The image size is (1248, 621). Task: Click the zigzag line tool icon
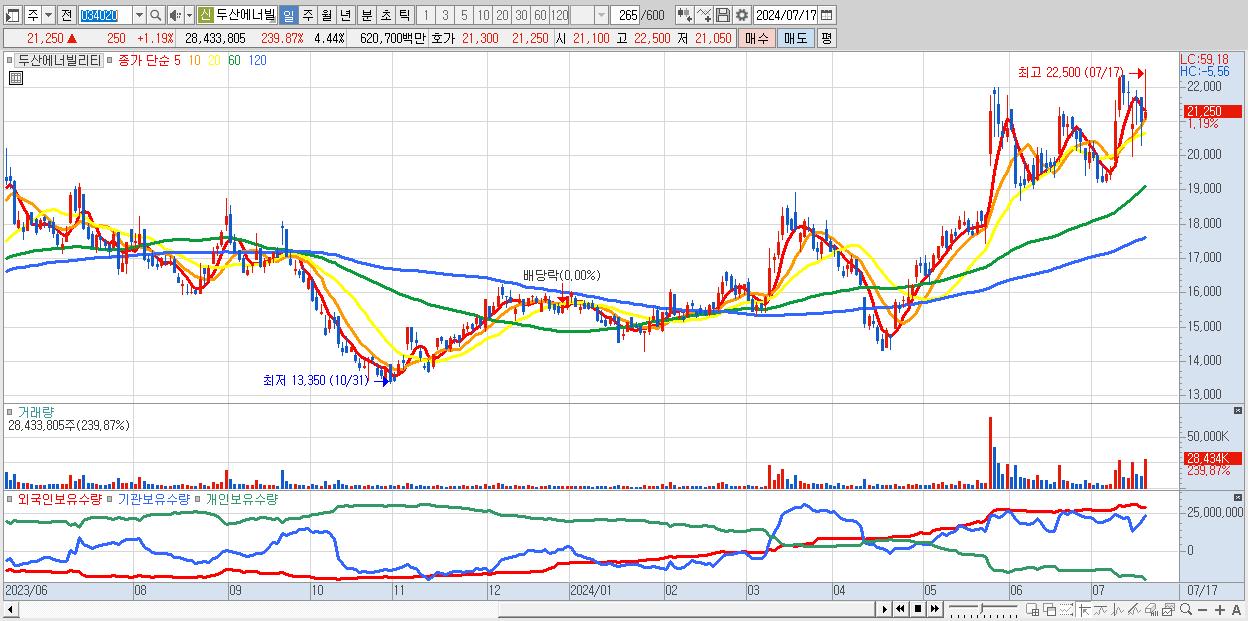pyautogui.click(x=1118, y=609)
